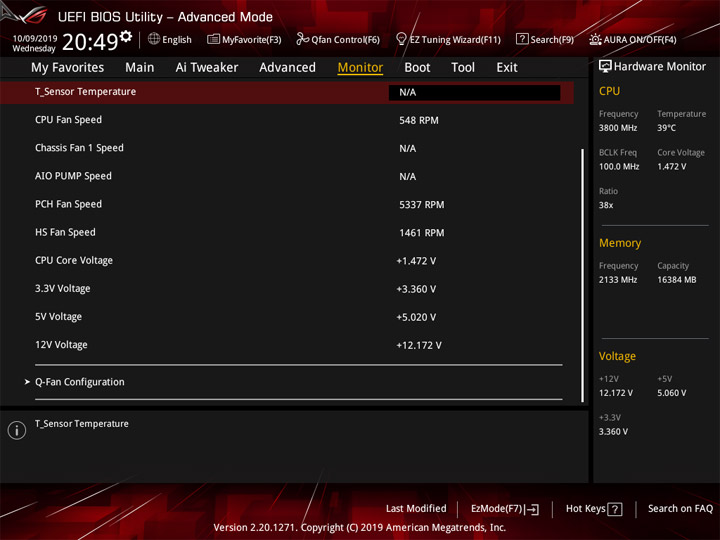Open MyFavorite(F3) menu
Screen dimensions: 720x540
coord(252,40)
